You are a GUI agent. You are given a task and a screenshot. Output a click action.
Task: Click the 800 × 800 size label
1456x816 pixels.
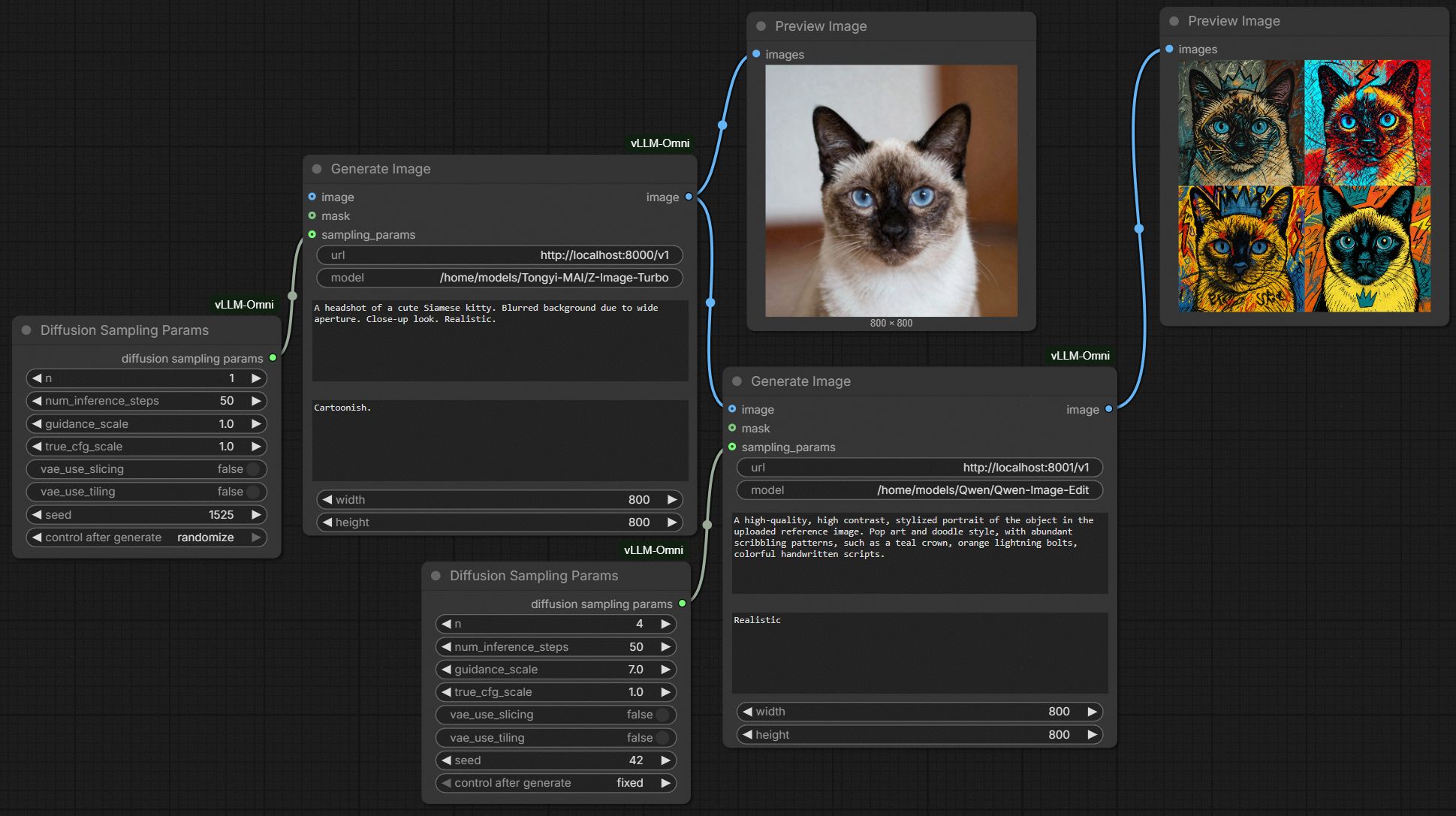pos(891,324)
